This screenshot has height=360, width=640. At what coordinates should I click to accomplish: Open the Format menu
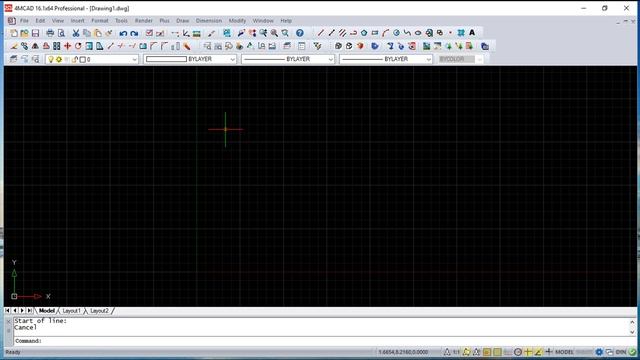pyautogui.click(x=100, y=20)
